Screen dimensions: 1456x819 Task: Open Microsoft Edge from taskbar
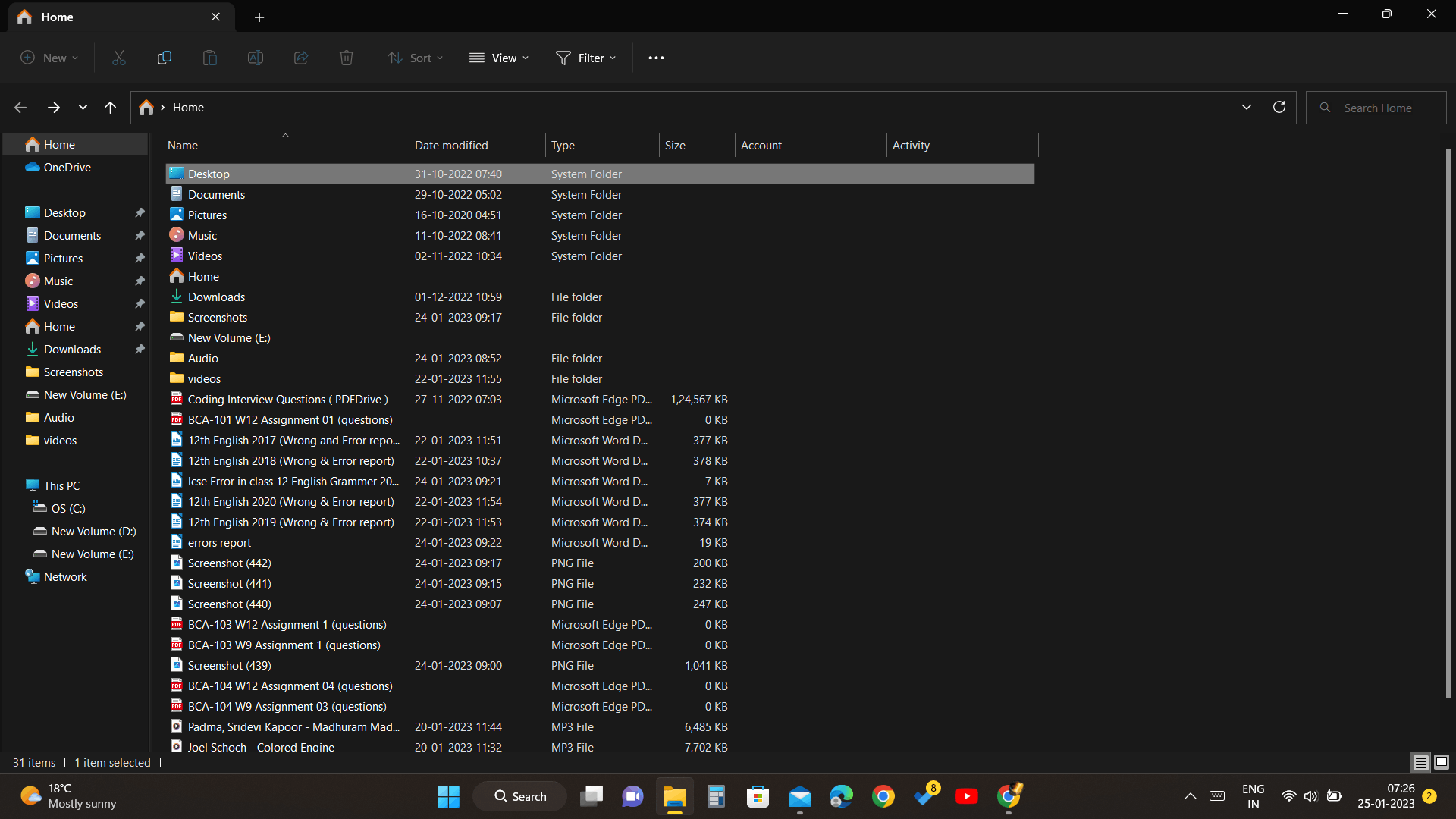[x=841, y=796]
